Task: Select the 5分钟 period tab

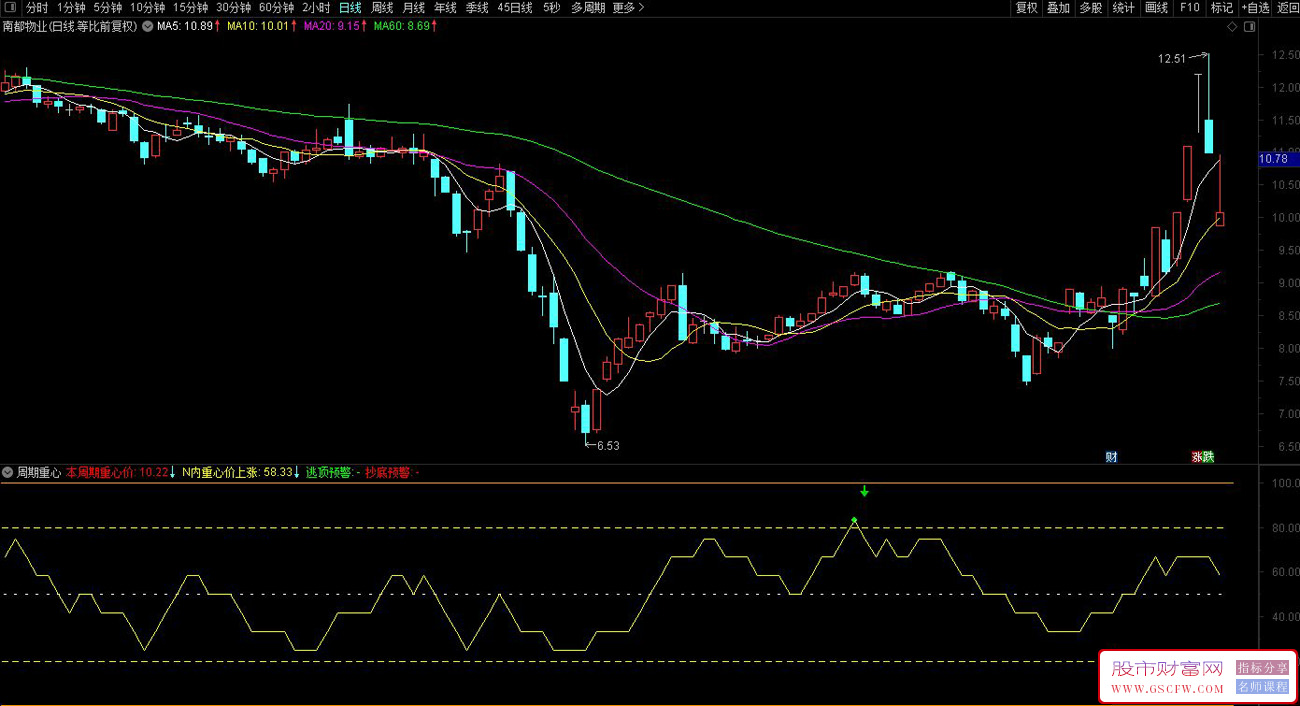Action: [107, 8]
